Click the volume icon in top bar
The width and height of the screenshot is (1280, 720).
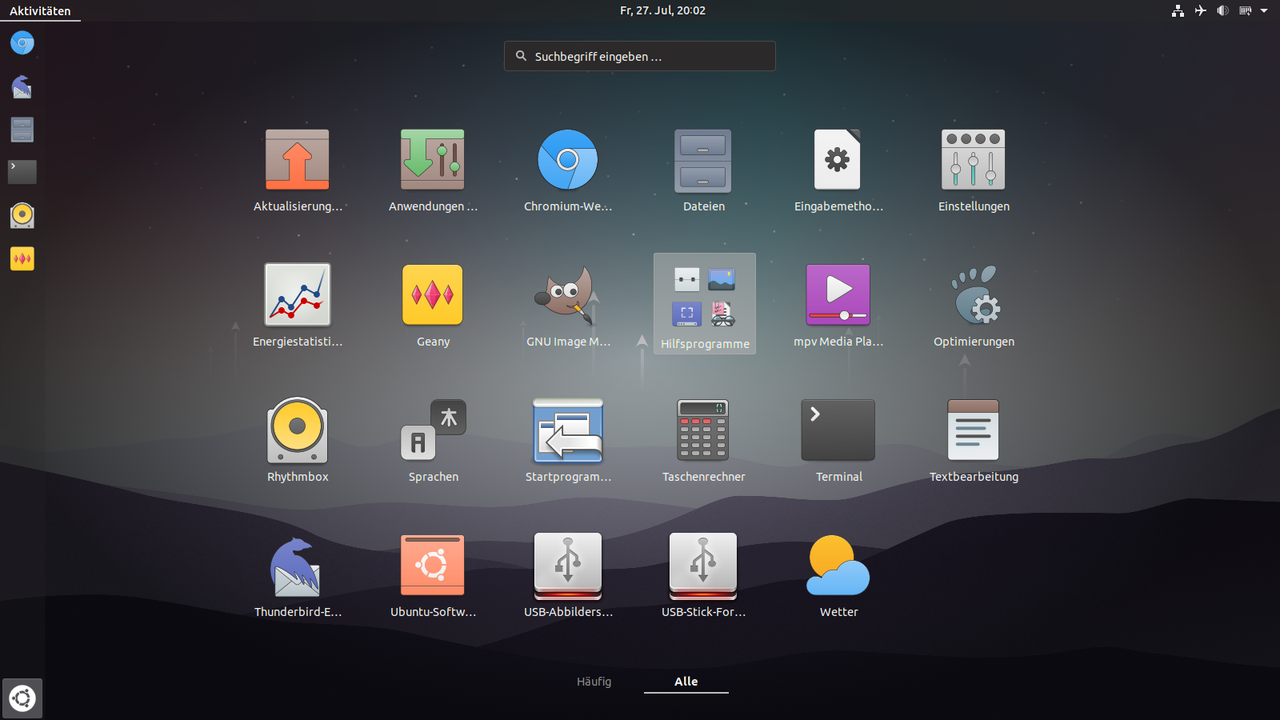[x=1222, y=11]
